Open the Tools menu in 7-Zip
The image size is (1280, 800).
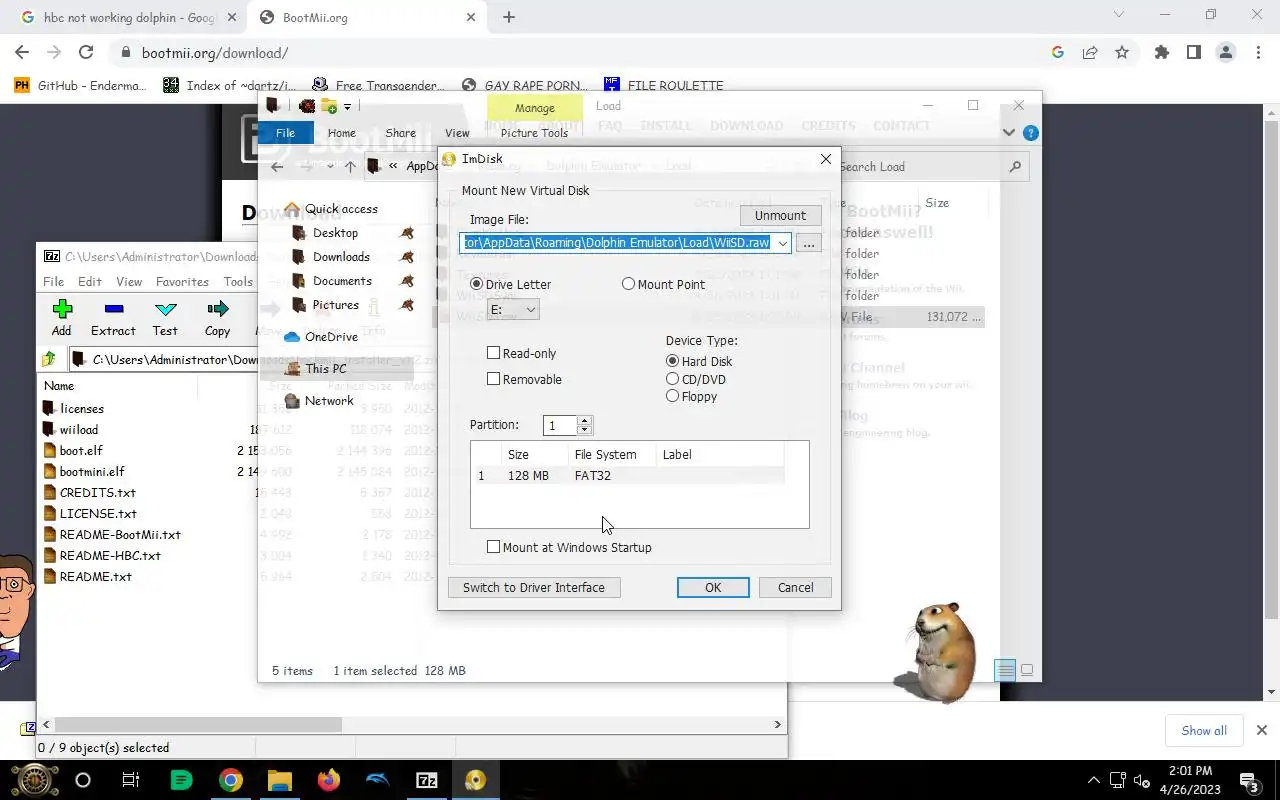pos(238,282)
